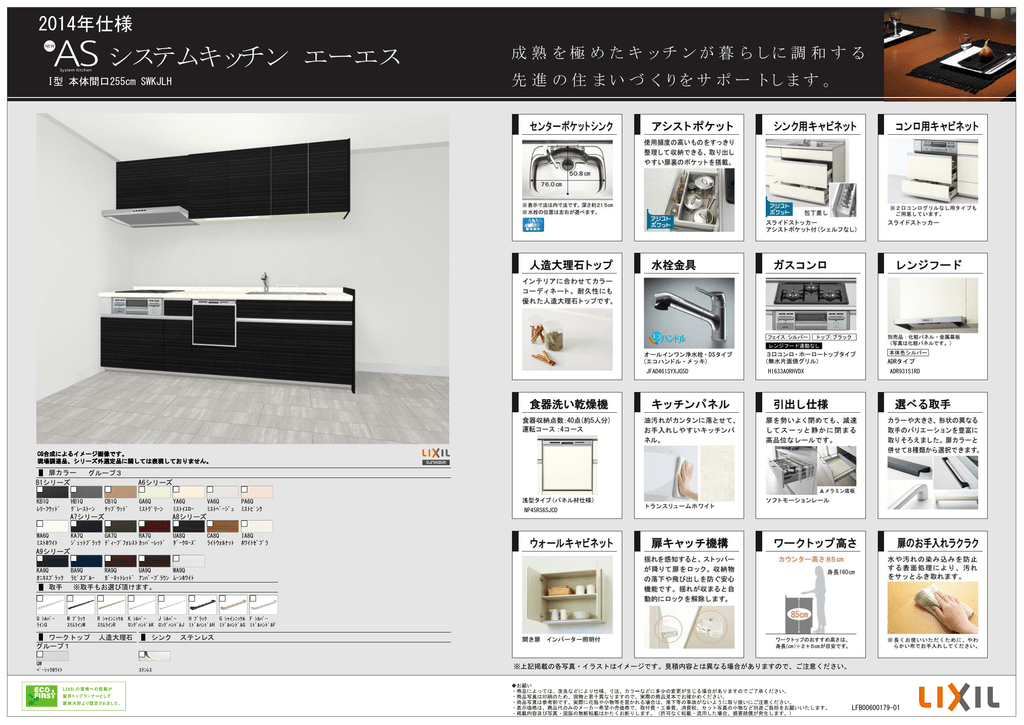The width and height of the screenshot is (1024, 725).
Task: Click the blue アシストポケット badge icon
Action: (661, 222)
